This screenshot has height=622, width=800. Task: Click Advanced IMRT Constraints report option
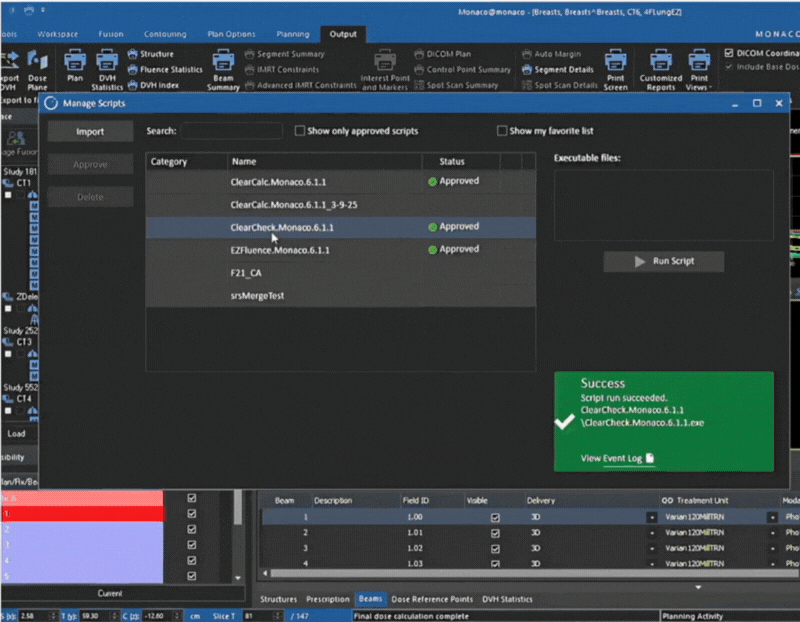click(x=301, y=85)
